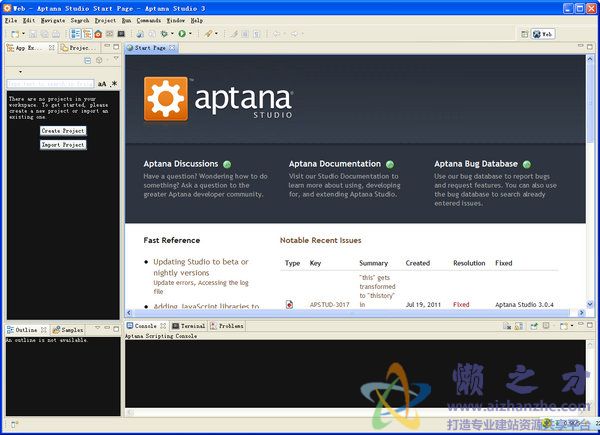Click the pencil and ruler toolbar icon
The image size is (600, 435).
coord(208,34)
